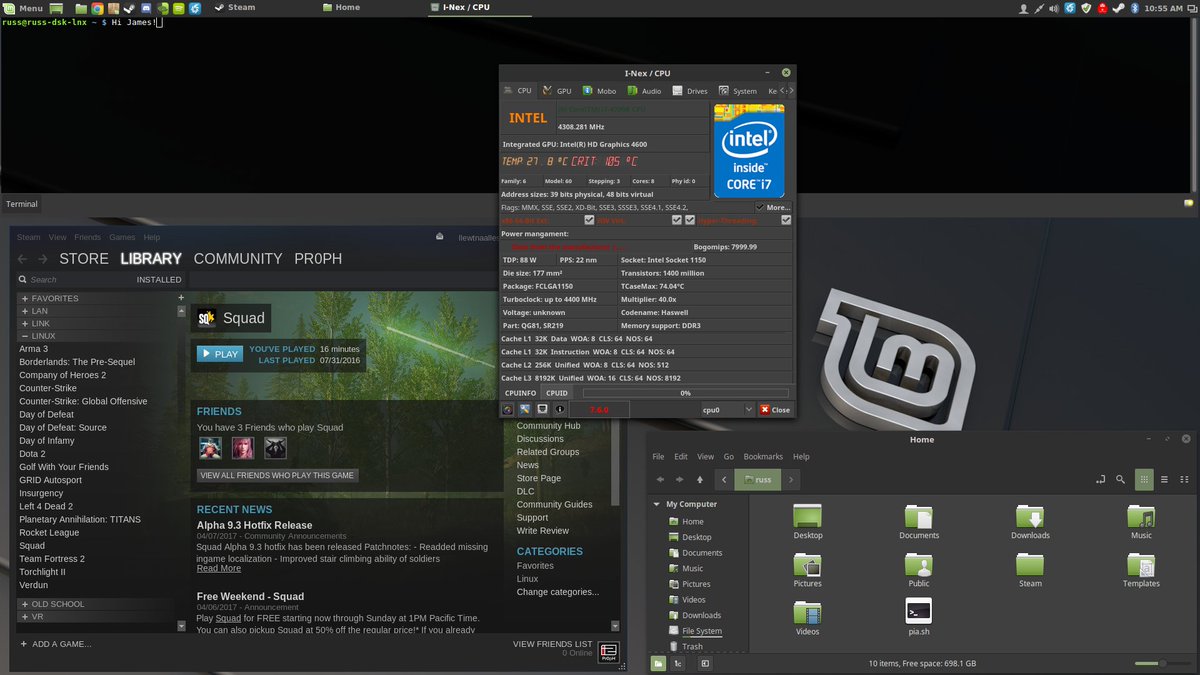Screen dimensions: 1200x675
Task: Toggle the Hyper-Threading checkbox in I-Nex
Action: pos(785,220)
